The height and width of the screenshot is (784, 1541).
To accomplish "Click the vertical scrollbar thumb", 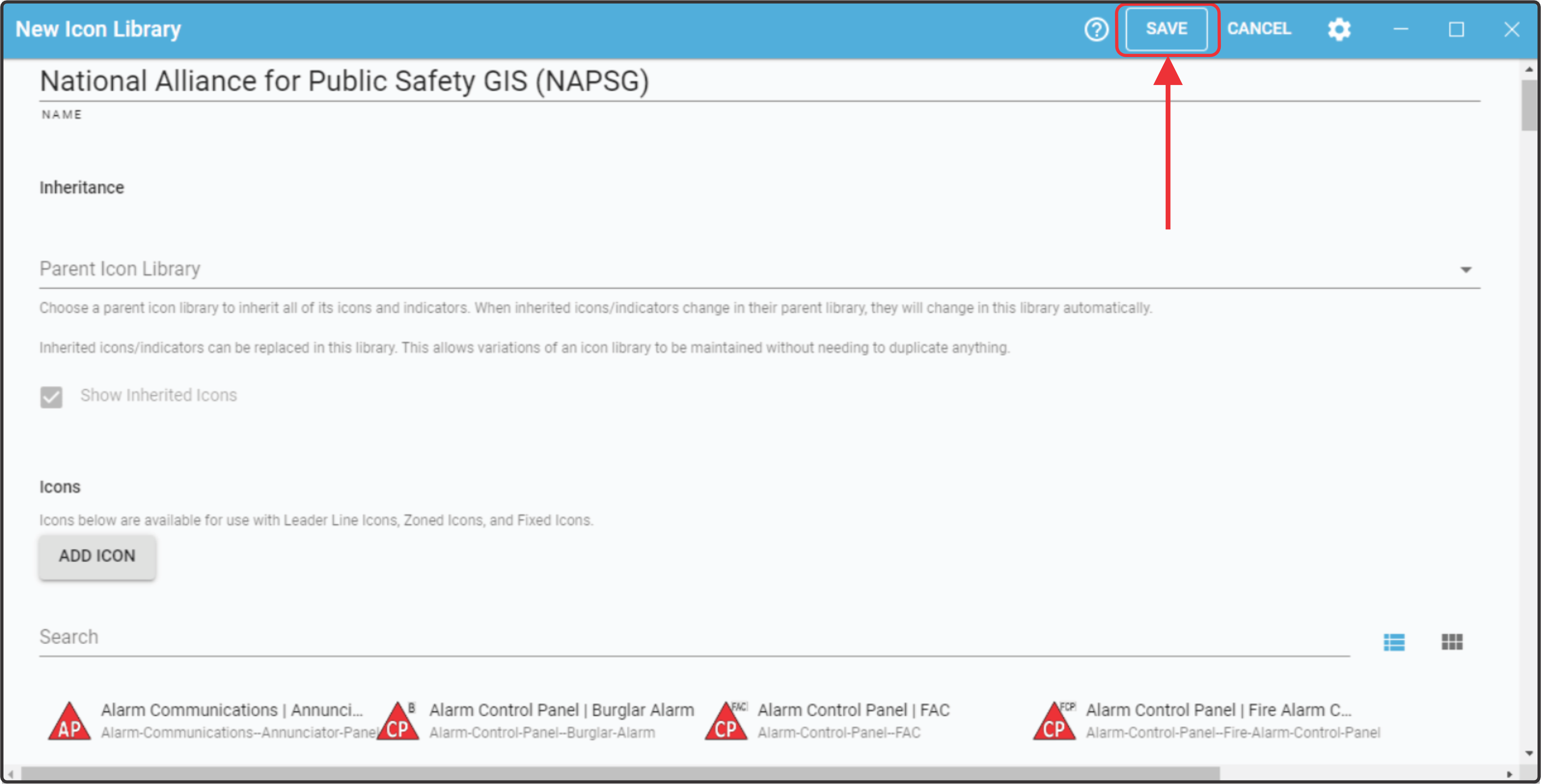I will (x=1529, y=105).
